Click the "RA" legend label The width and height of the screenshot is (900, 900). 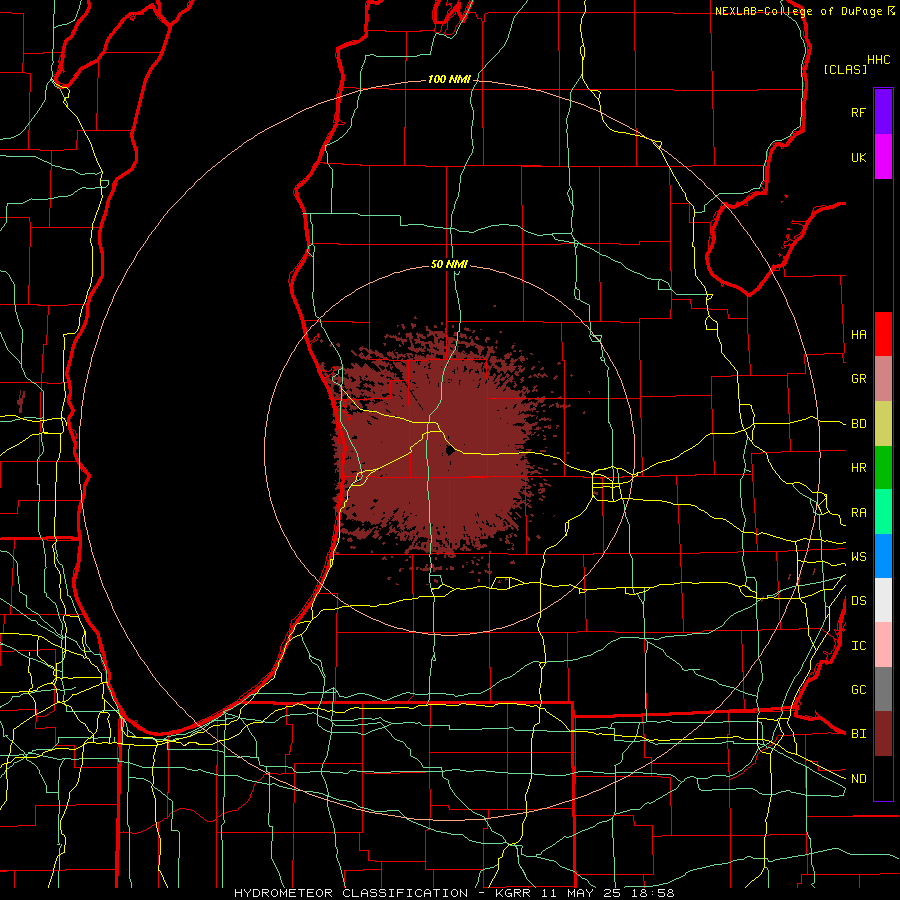(x=858, y=513)
